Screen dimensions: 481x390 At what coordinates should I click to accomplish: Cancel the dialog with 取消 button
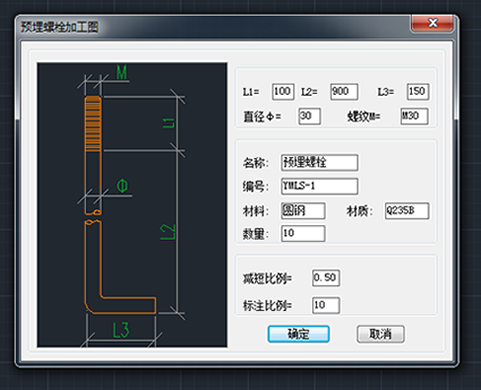point(381,334)
